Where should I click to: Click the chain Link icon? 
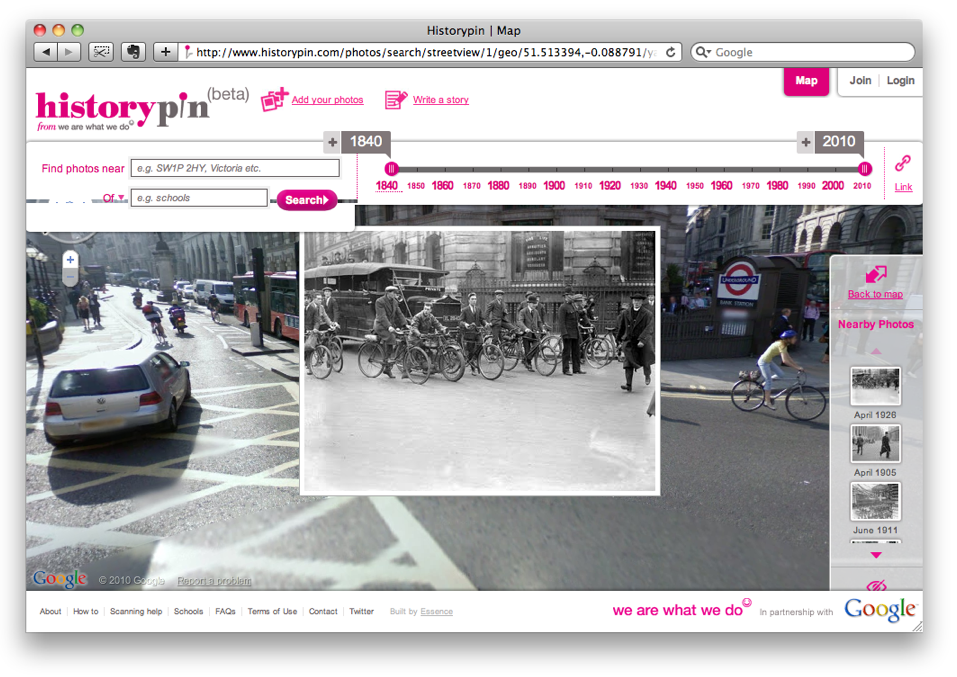click(x=903, y=163)
